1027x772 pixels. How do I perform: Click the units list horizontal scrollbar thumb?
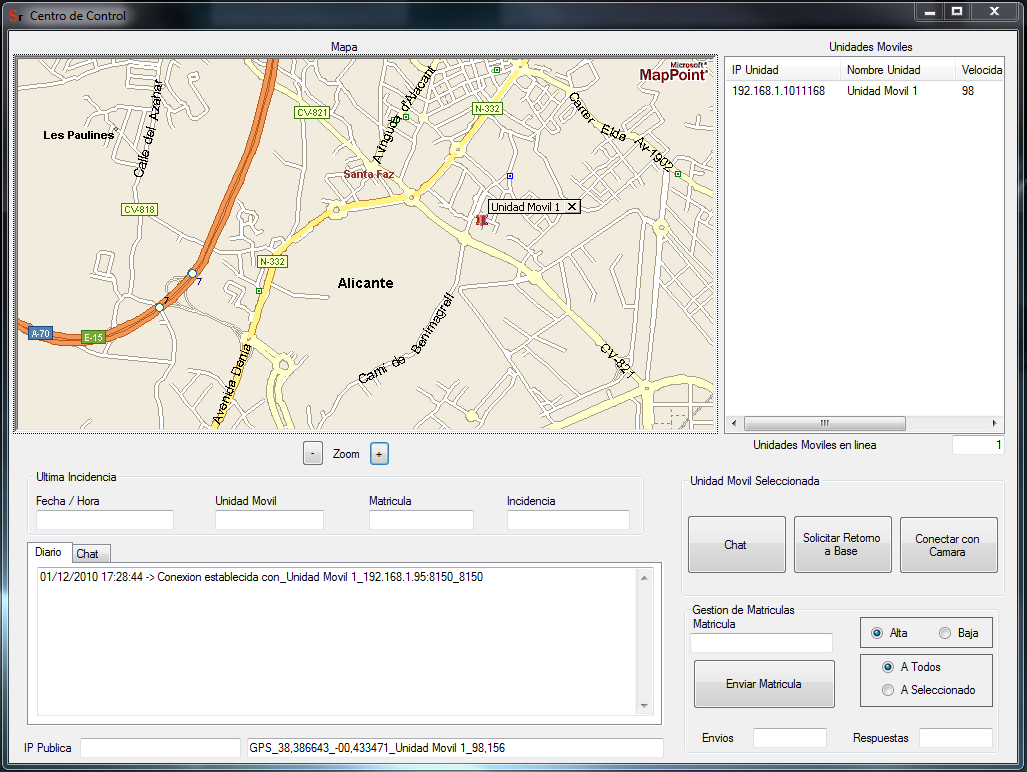[825, 423]
